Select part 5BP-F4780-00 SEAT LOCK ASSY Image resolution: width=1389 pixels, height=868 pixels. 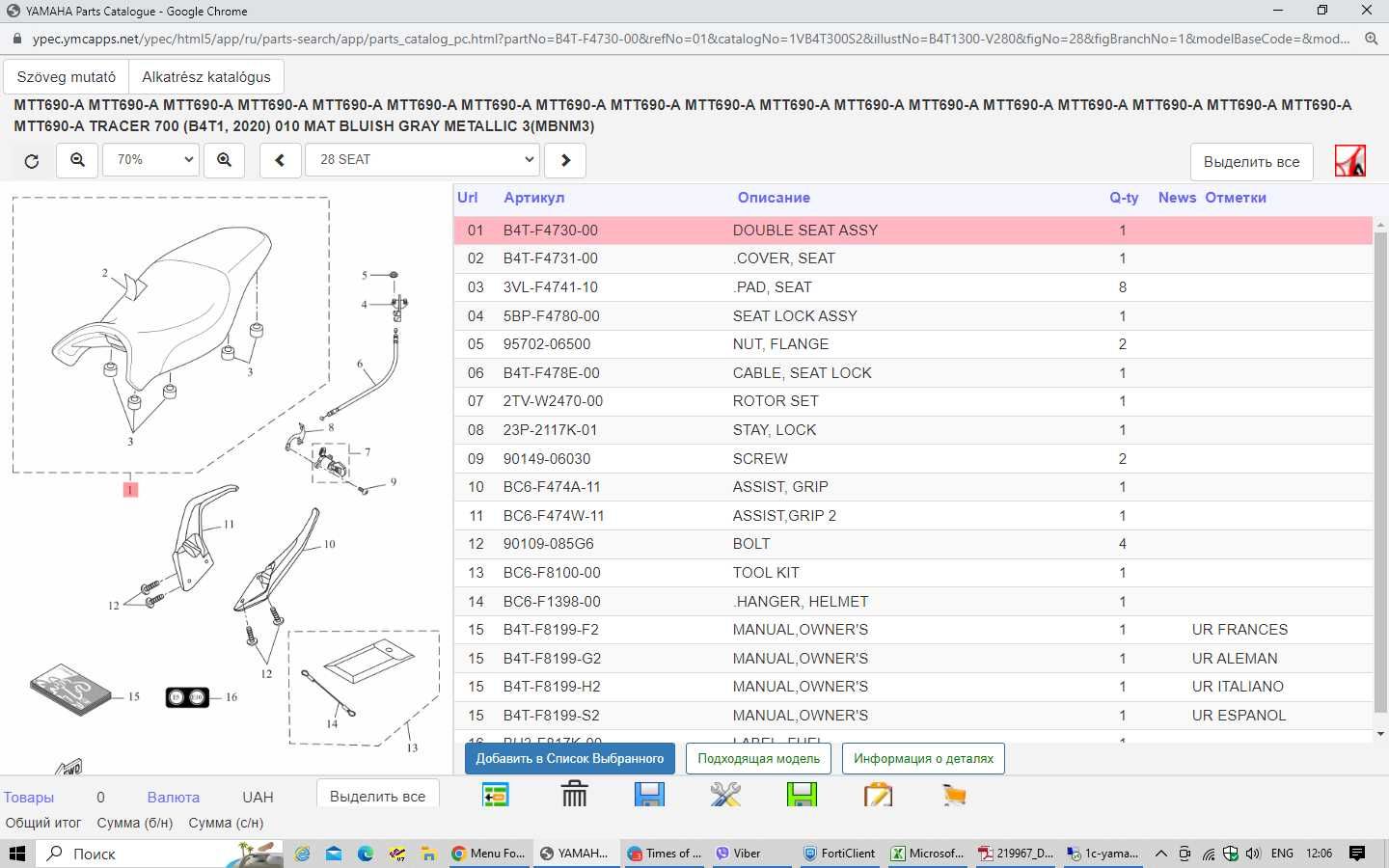coord(912,315)
